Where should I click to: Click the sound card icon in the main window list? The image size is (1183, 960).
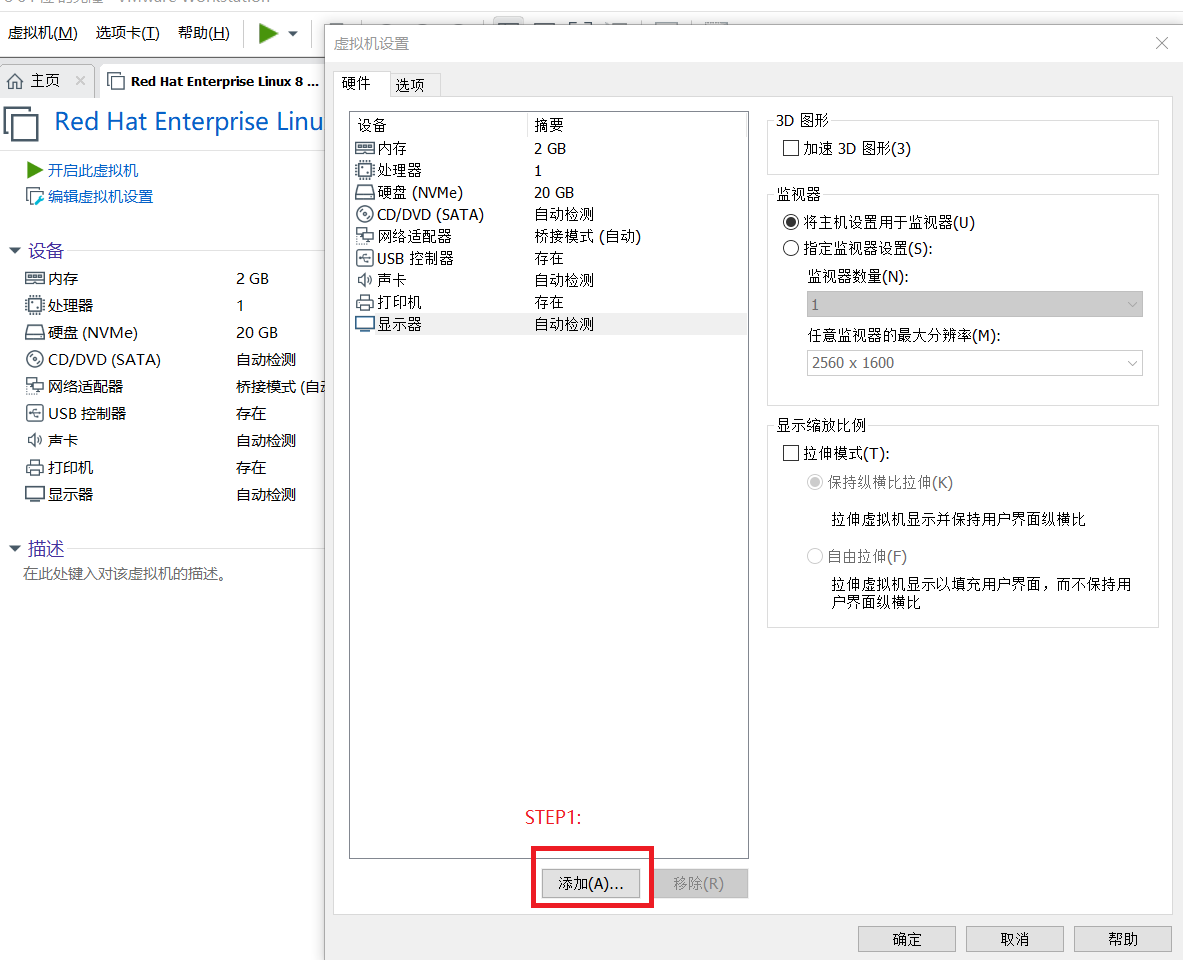[35, 440]
